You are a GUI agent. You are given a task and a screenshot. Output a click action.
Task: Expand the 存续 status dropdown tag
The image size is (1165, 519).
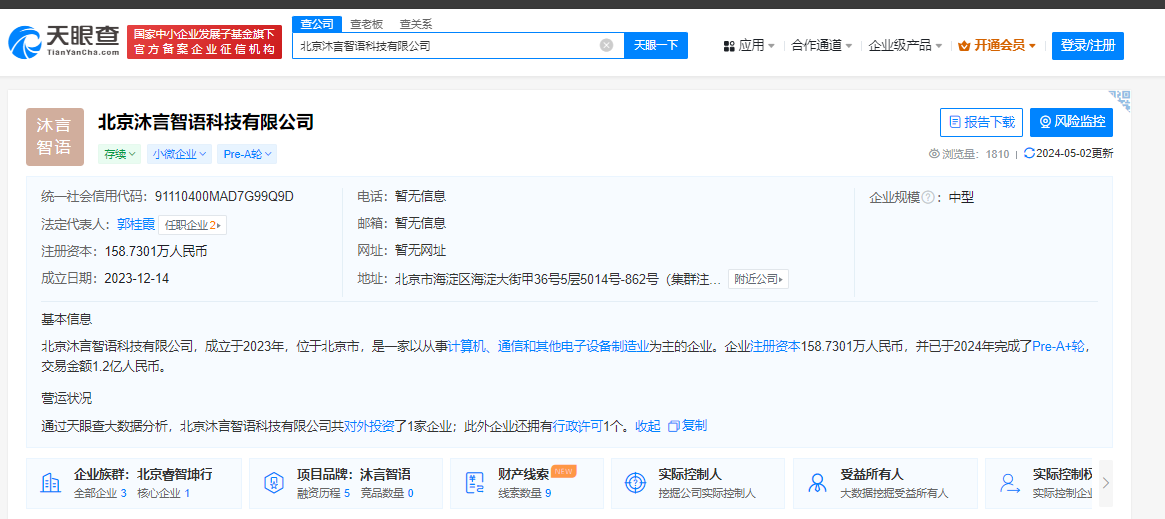119,154
